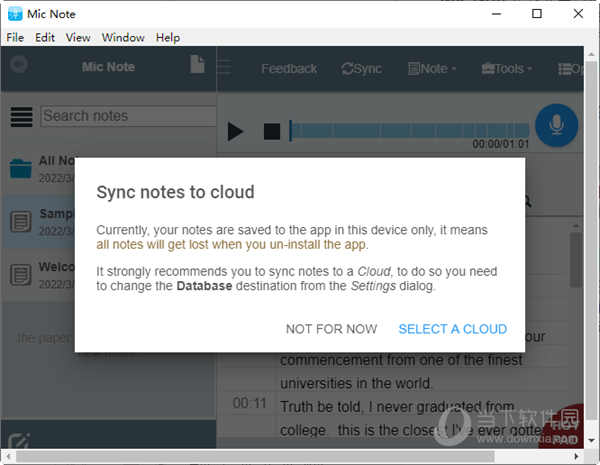Viewport: 600px width, 465px height.
Task: Toggle the sidebar hamburger icon in toolbar
Action: (x=224, y=67)
